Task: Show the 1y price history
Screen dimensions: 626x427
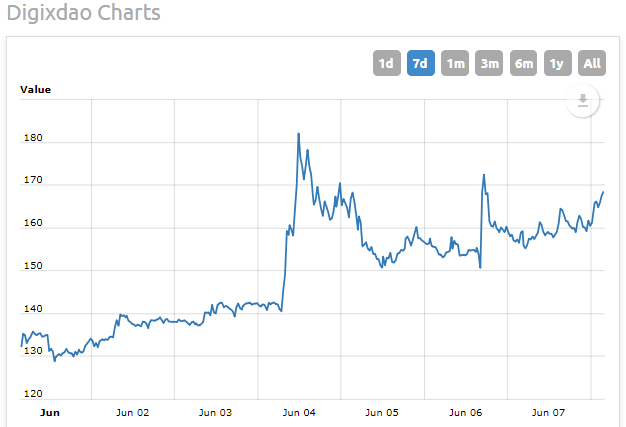Action: coord(557,63)
